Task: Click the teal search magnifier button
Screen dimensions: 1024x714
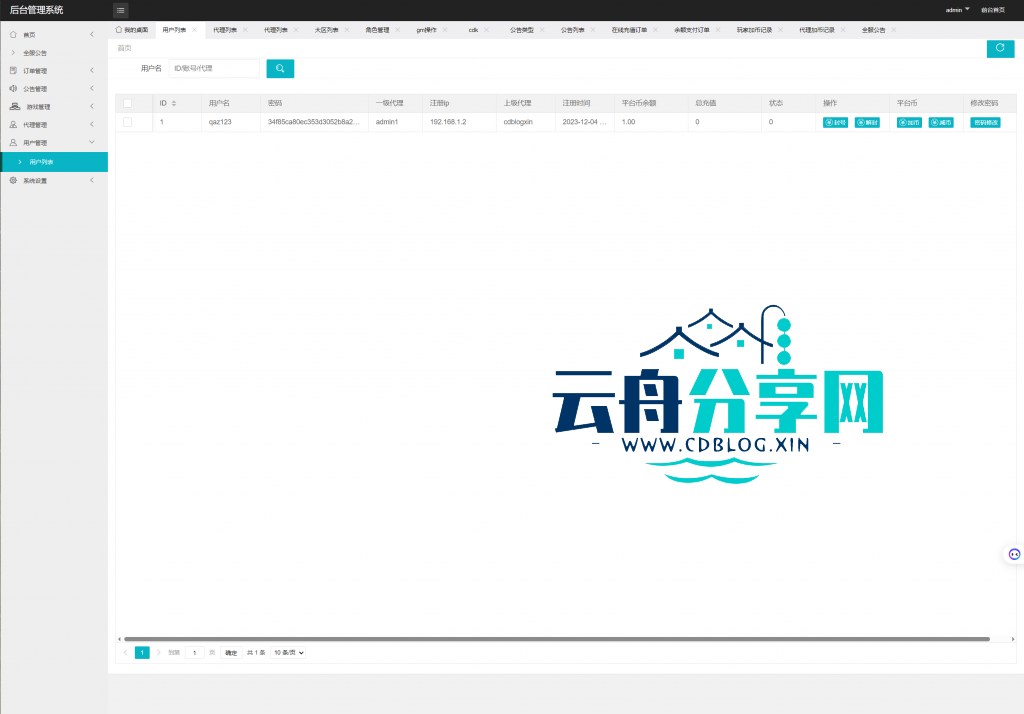Action: pyautogui.click(x=280, y=68)
